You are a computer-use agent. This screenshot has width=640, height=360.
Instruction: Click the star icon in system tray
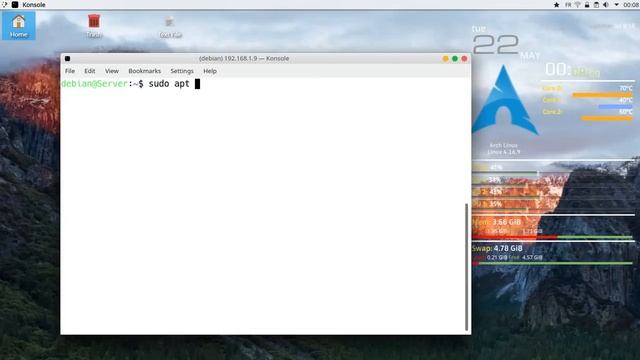coord(556,5)
